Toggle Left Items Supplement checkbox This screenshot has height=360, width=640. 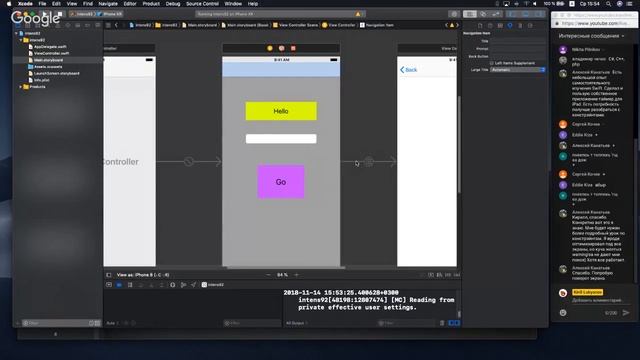coord(491,63)
